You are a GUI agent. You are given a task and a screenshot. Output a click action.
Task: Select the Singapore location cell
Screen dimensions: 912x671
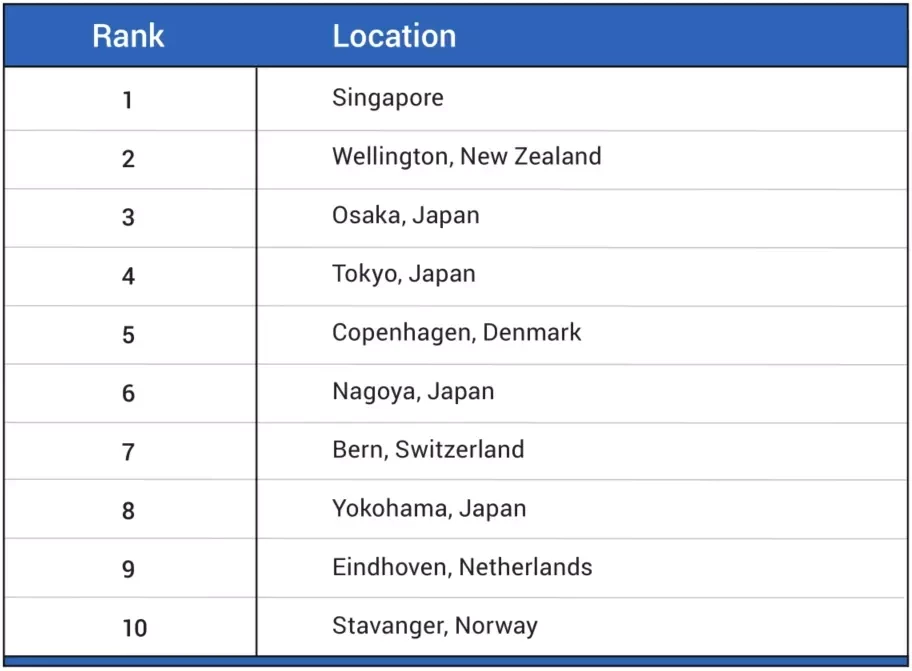coord(388,98)
